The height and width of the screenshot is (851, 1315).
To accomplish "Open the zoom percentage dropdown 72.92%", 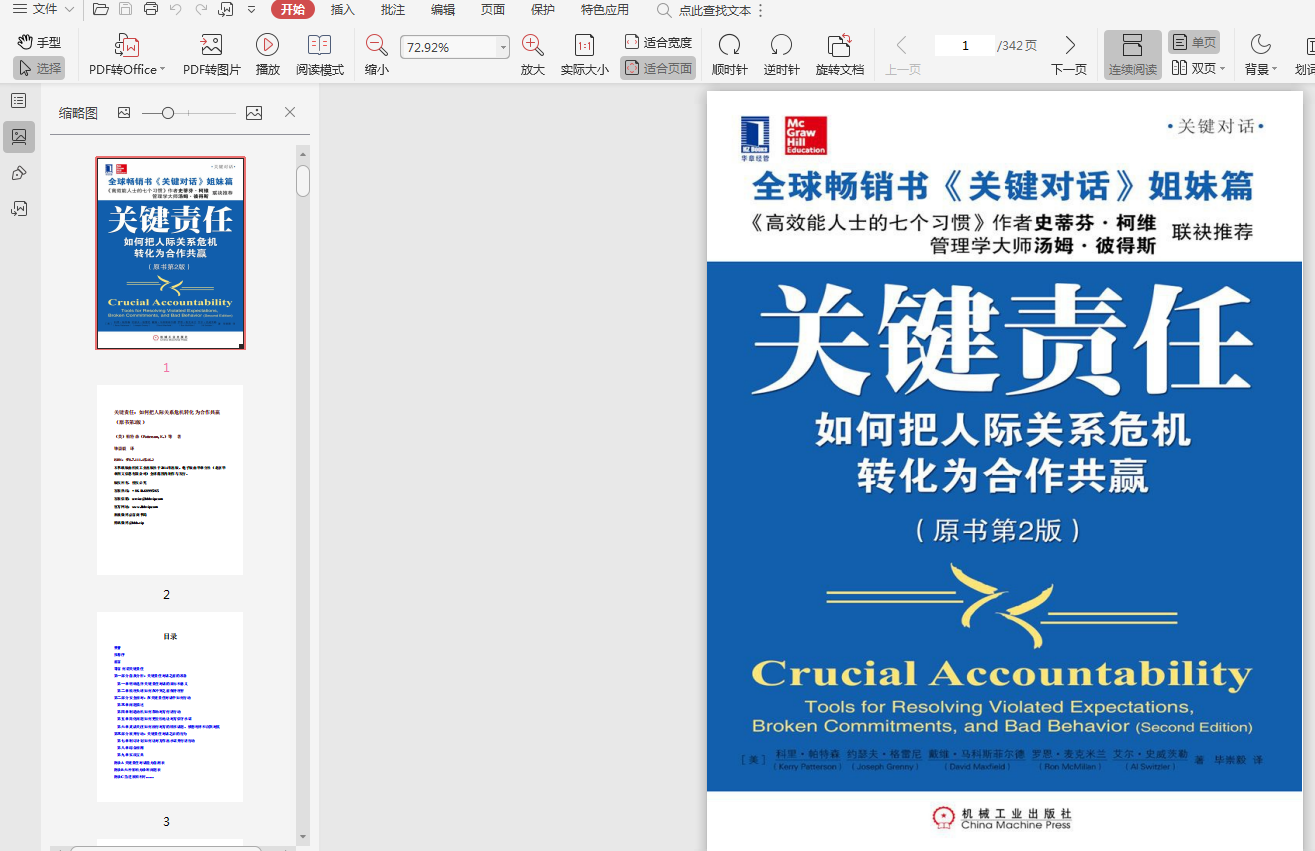I will point(503,47).
